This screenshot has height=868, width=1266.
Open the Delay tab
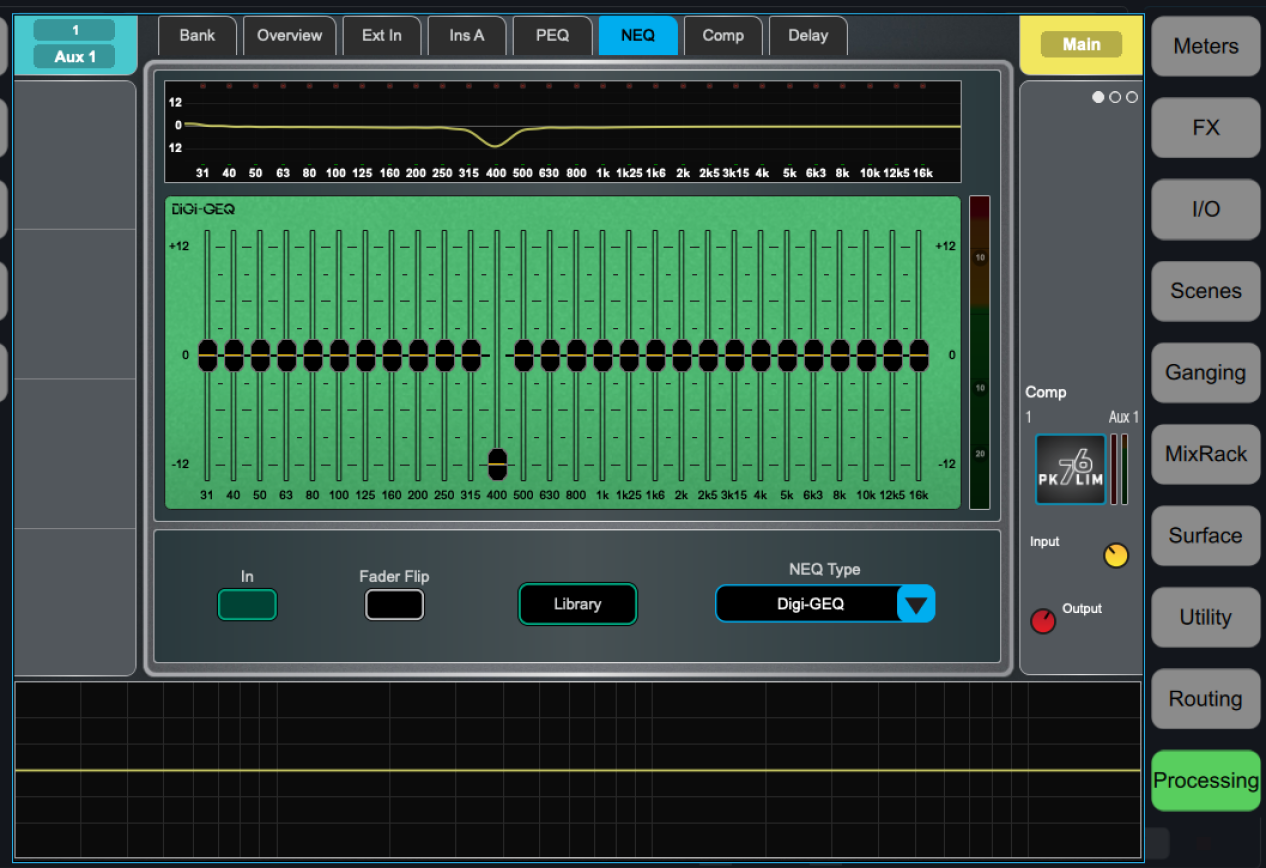click(808, 36)
